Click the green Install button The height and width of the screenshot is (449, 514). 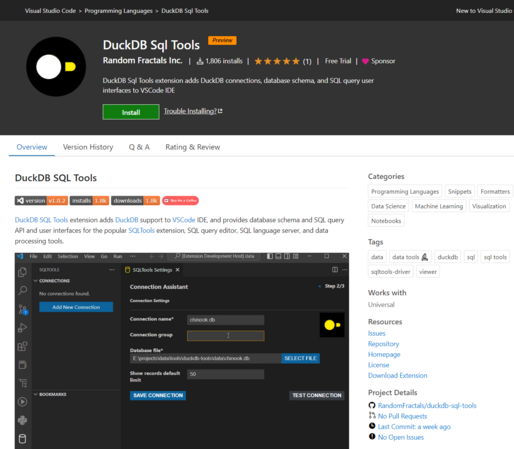(x=131, y=112)
